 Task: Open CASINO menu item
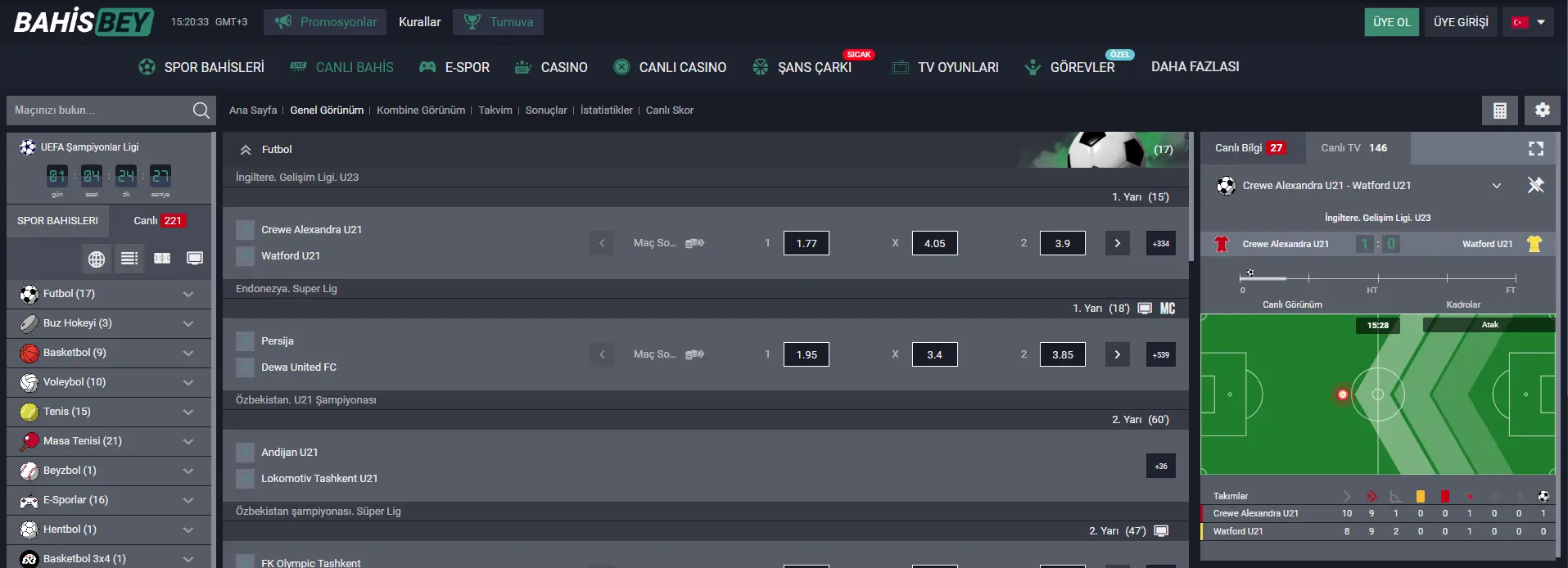point(551,67)
